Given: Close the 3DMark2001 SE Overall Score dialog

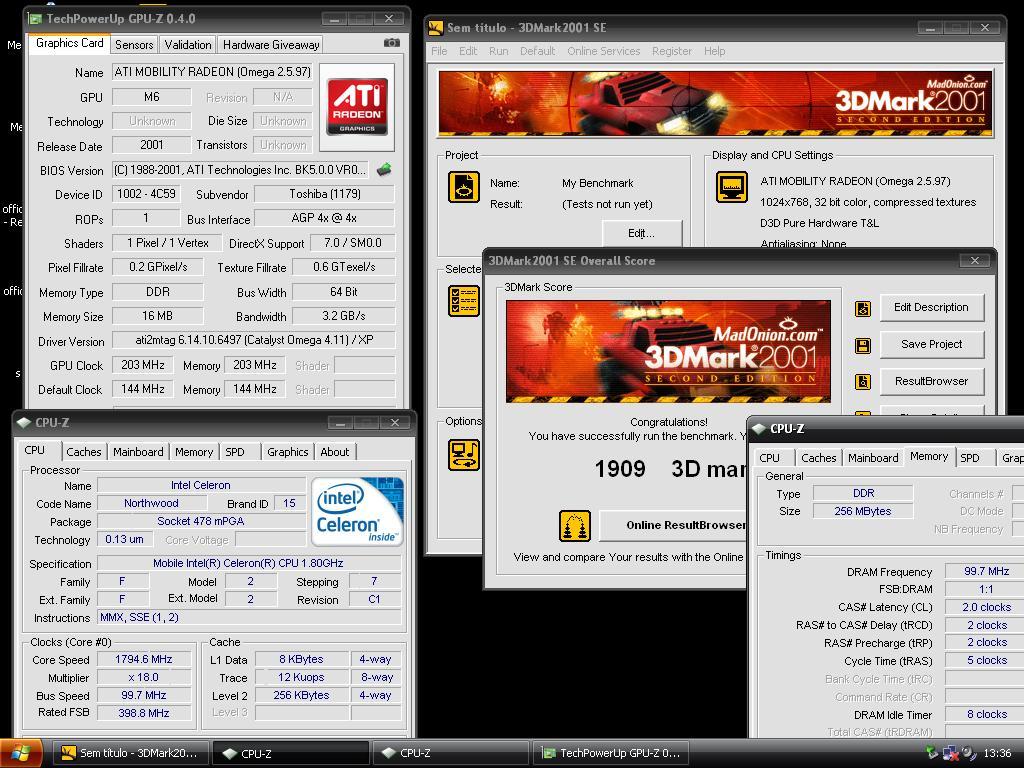Looking at the screenshot, I should pos(974,261).
